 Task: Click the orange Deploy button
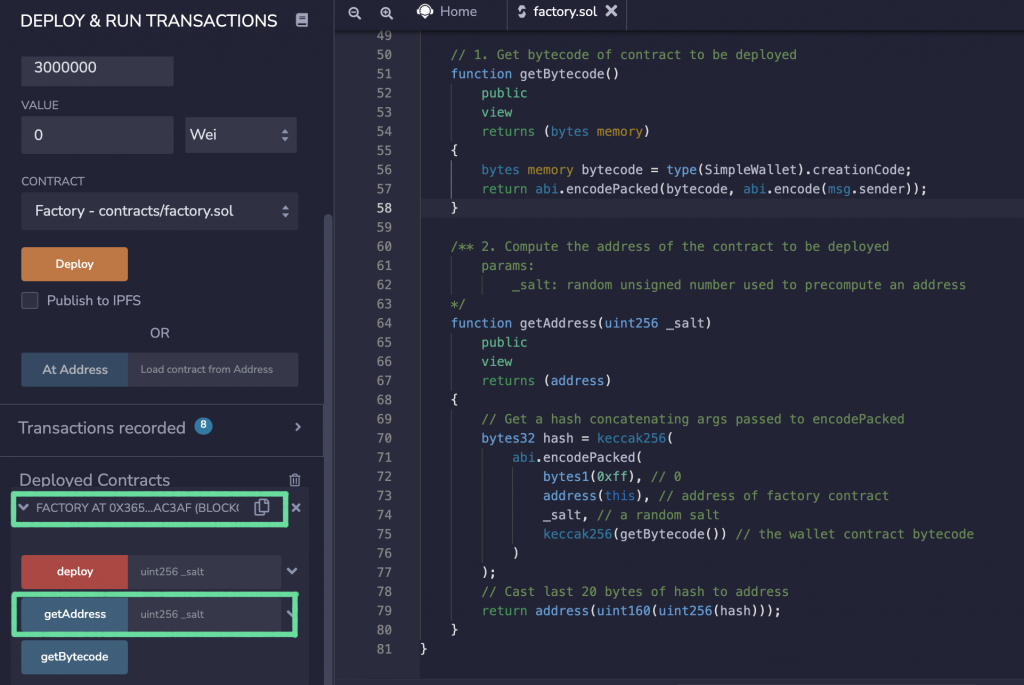click(x=74, y=264)
